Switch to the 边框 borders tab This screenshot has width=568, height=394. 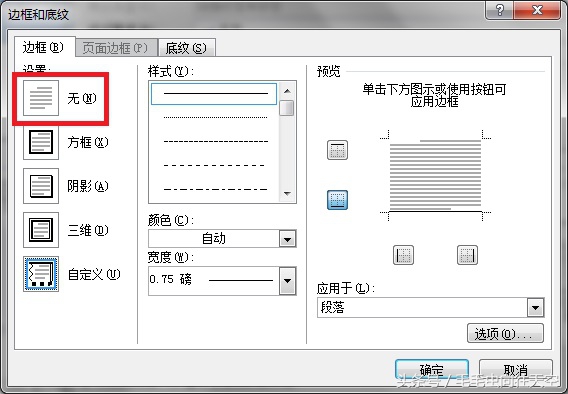[x=44, y=47]
